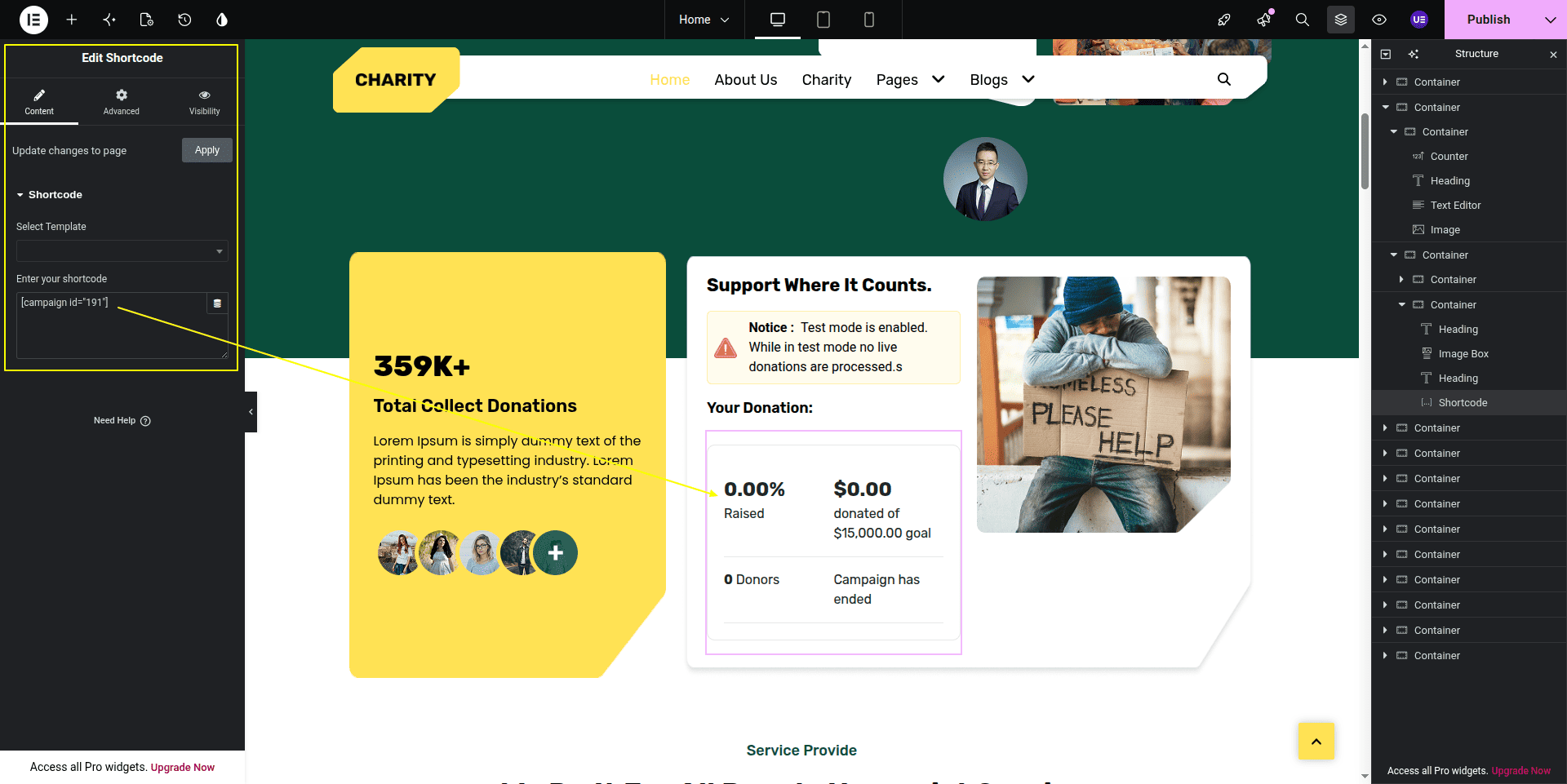Open the history panel icon
The width and height of the screenshot is (1567, 784).
coord(184,20)
